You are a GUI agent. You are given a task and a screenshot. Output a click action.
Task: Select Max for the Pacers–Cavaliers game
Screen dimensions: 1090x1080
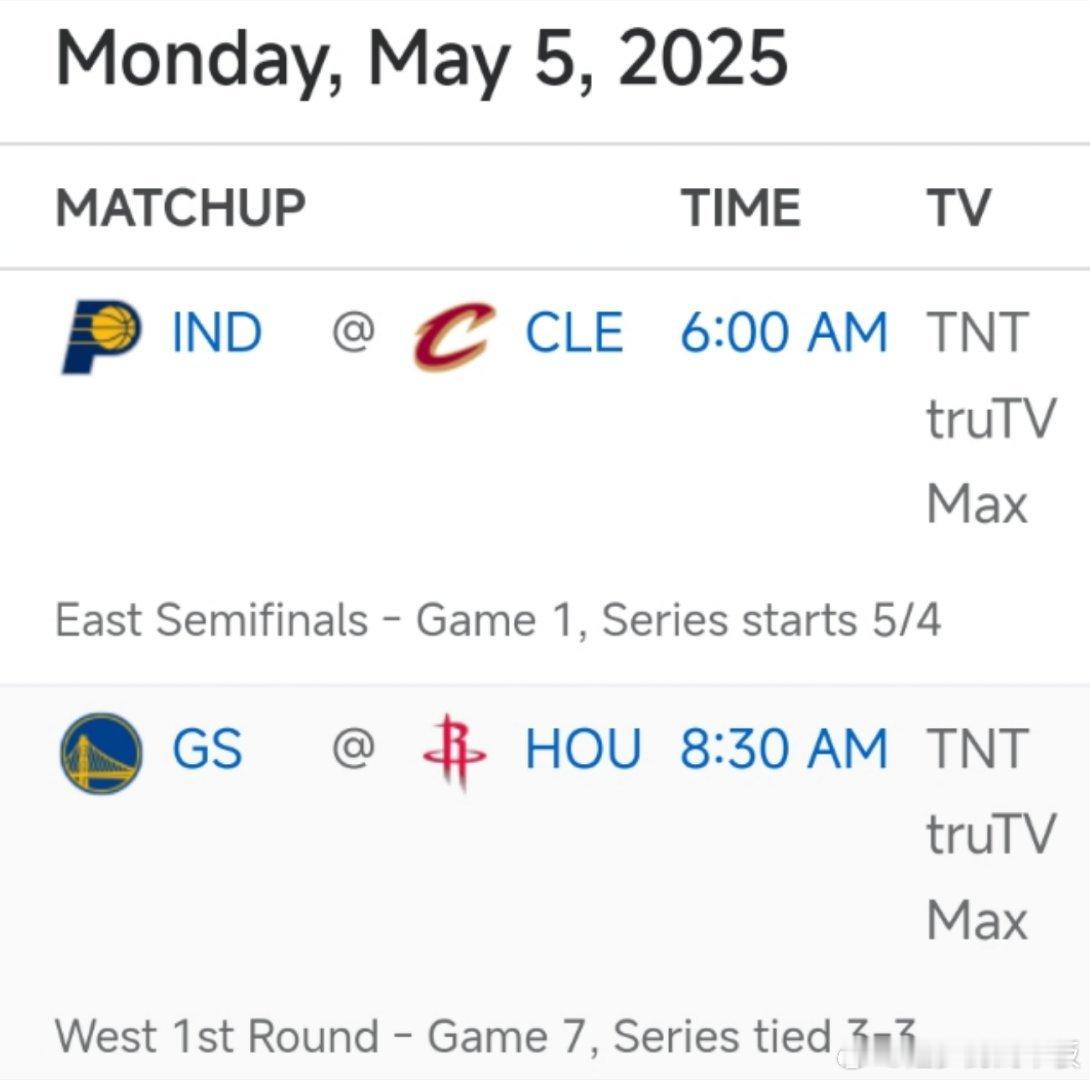pos(977,504)
